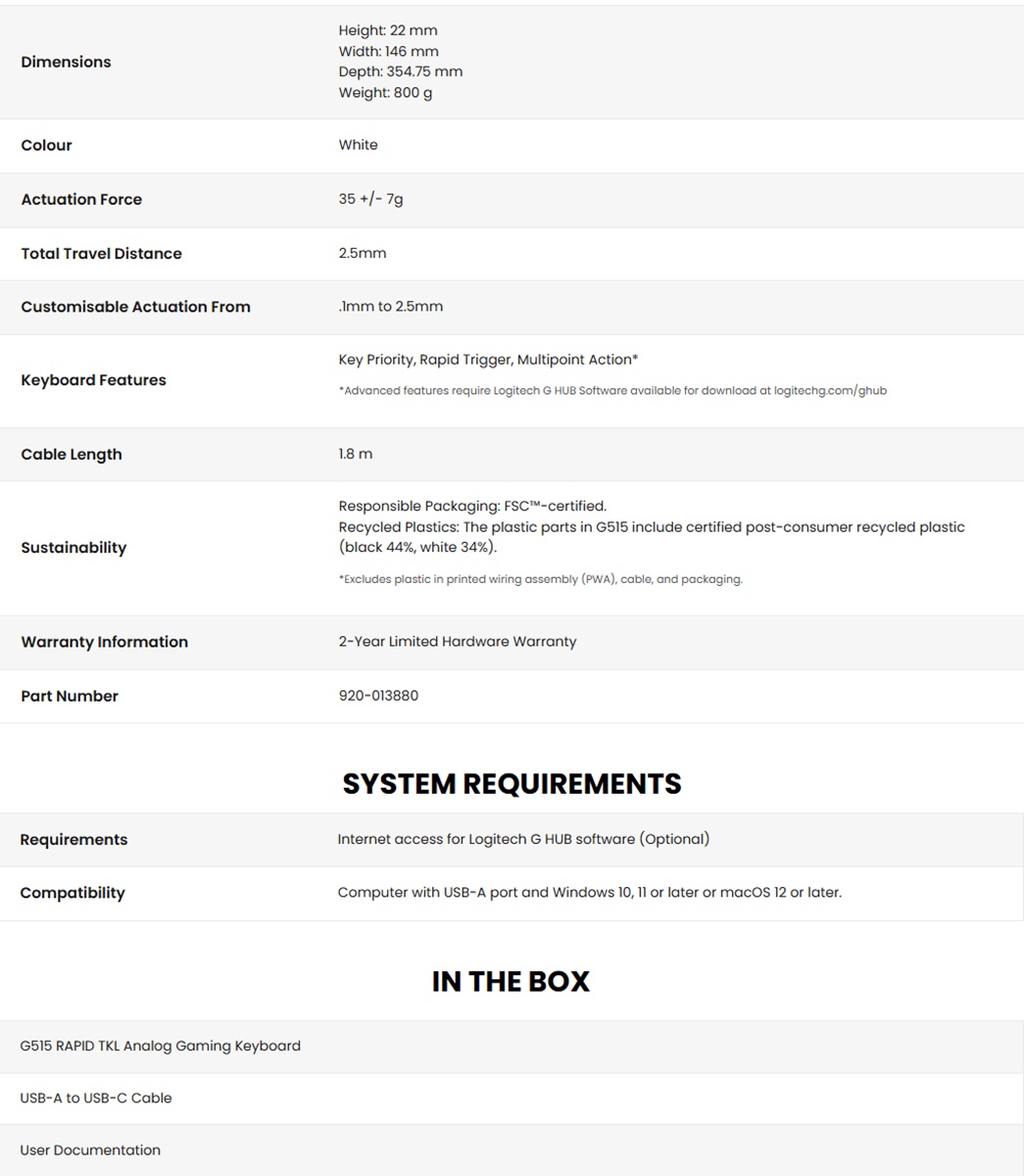Click the Dimensions row label
This screenshot has width=1024, height=1176.
(x=66, y=62)
